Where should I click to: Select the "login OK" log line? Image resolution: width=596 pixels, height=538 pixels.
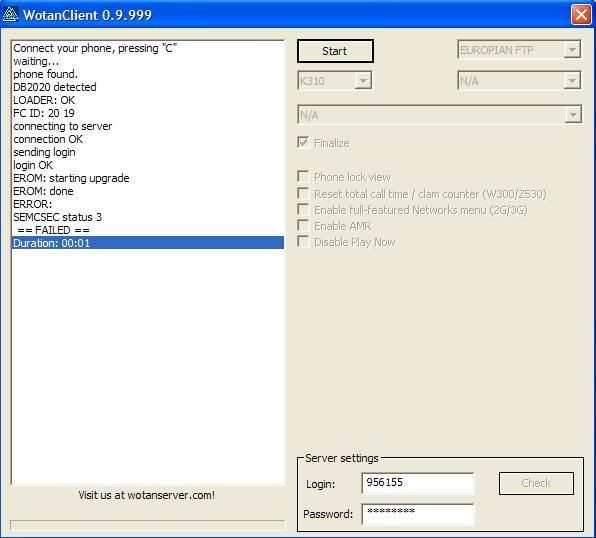(148, 165)
